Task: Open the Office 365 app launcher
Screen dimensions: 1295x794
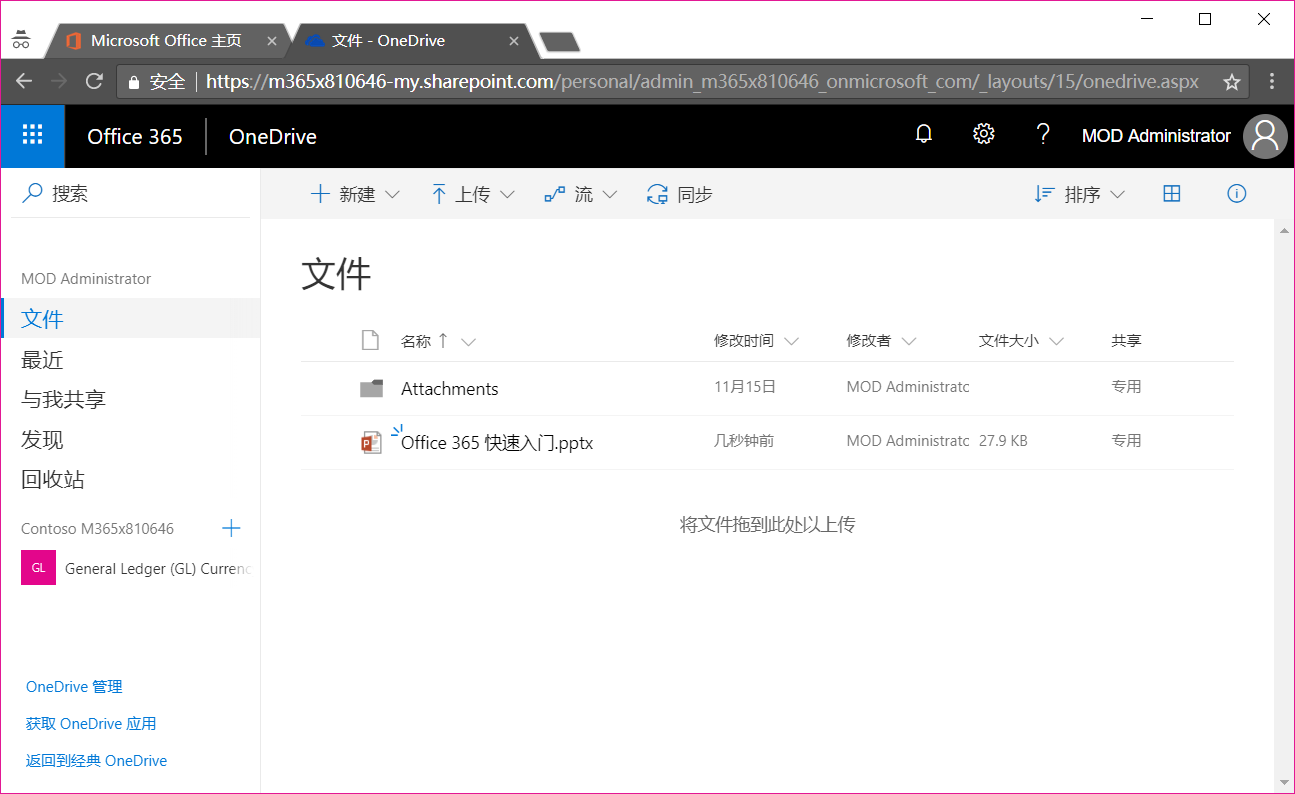Action: pos(32,135)
